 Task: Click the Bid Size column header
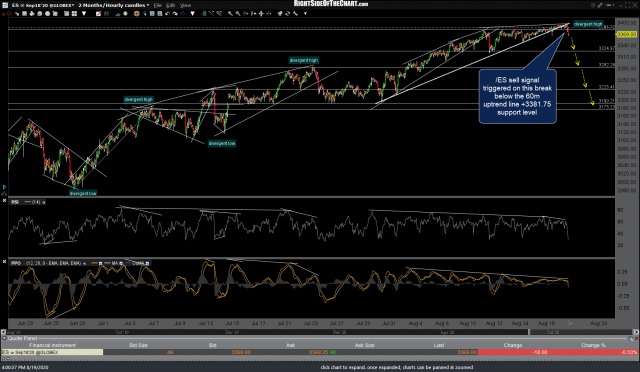pyautogui.click(x=138, y=345)
